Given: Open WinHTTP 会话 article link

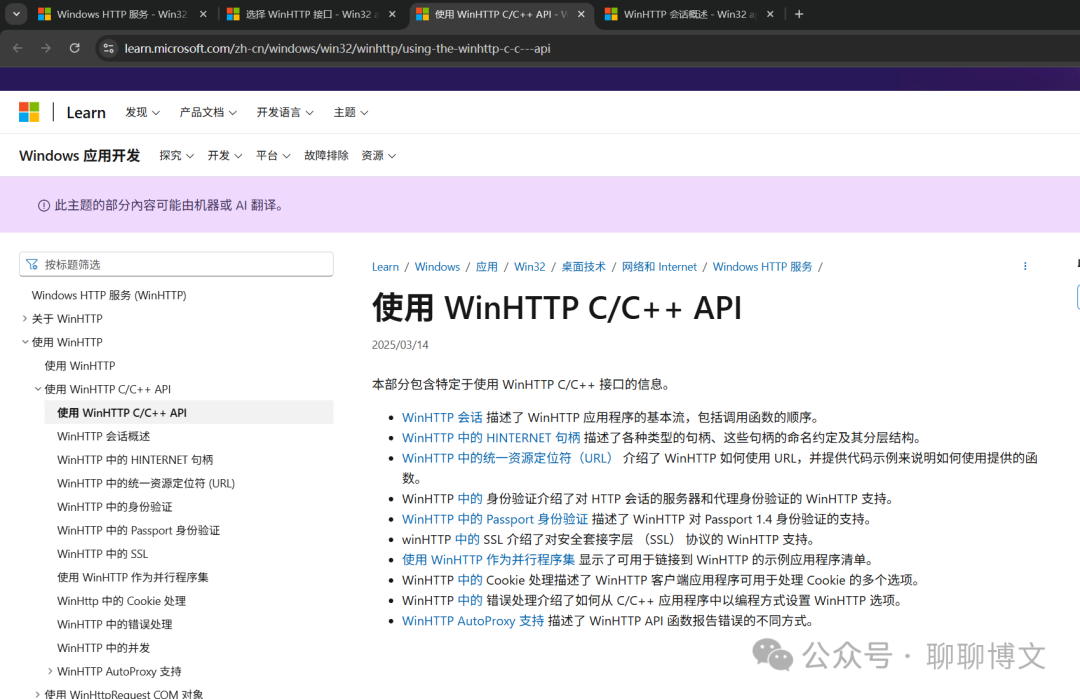Looking at the screenshot, I should click(442, 417).
